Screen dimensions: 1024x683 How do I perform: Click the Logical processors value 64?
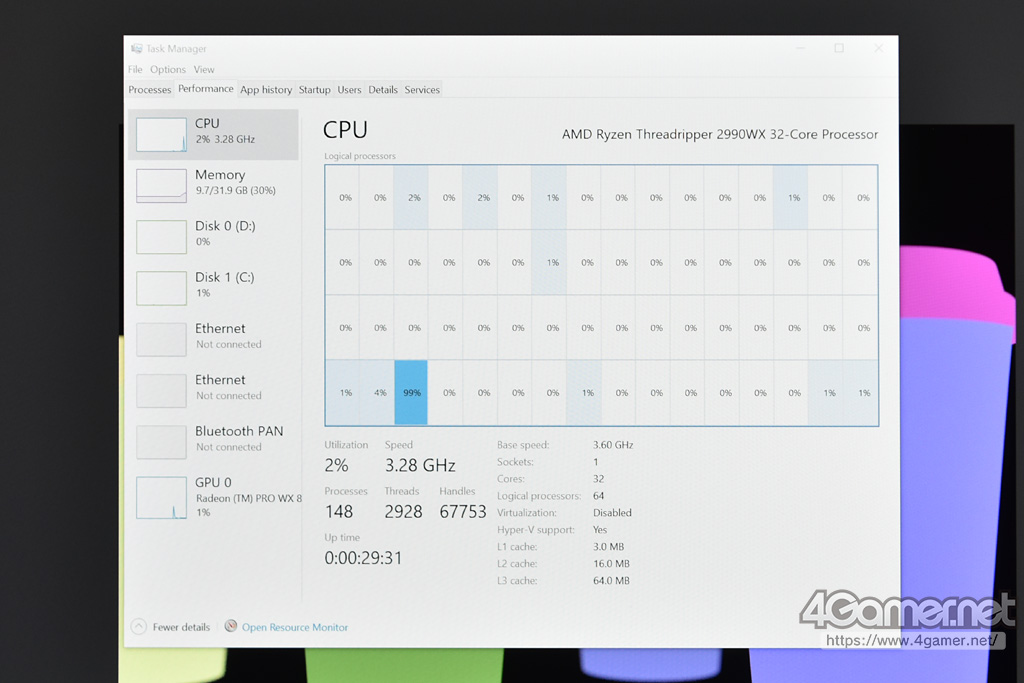coord(598,496)
